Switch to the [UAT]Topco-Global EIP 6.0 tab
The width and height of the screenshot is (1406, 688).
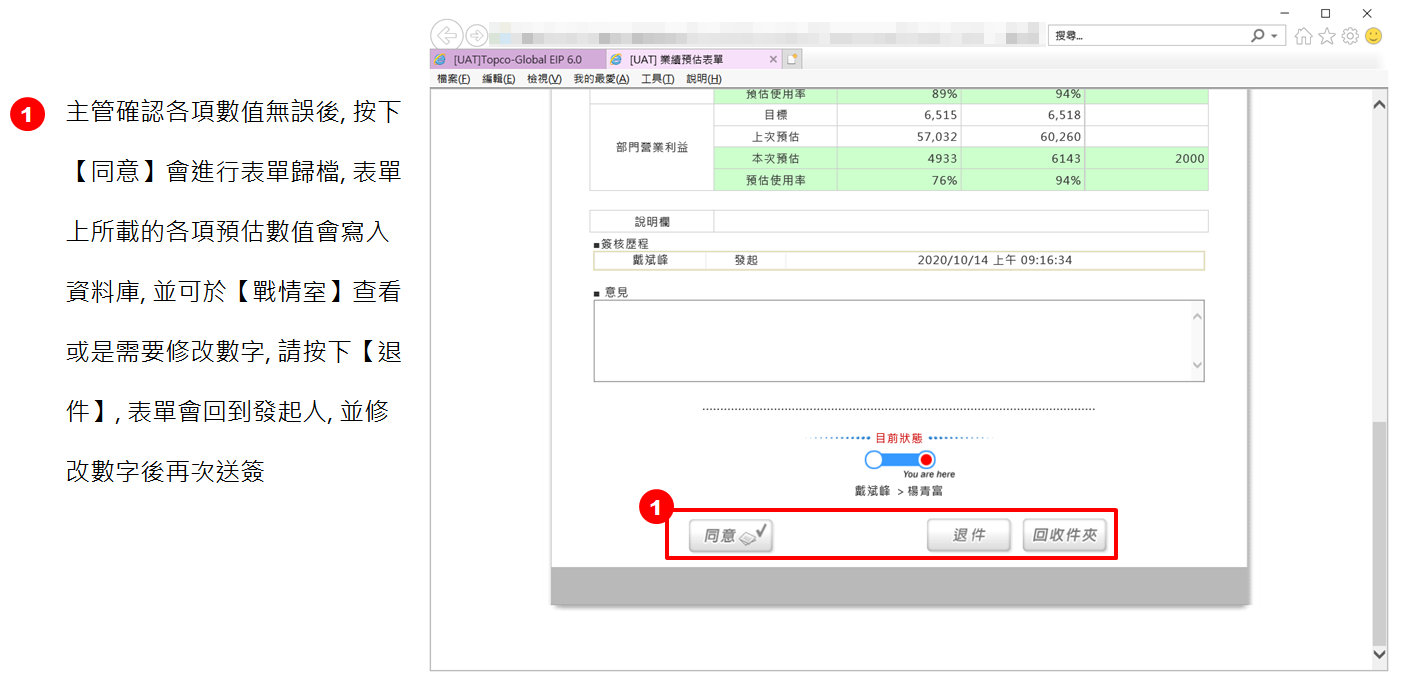pos(517,60)
